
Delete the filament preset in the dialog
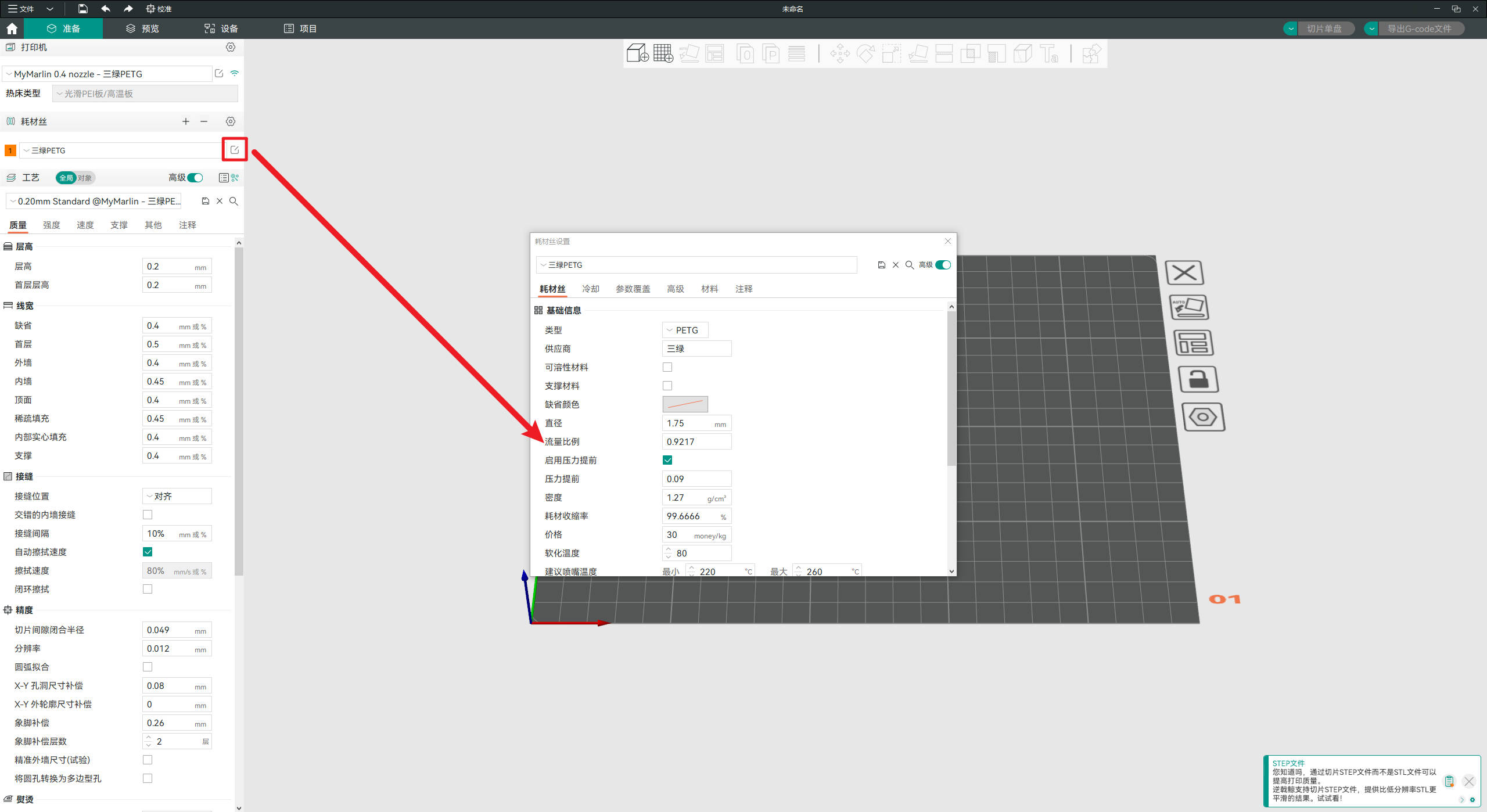[x=896, y=265]
